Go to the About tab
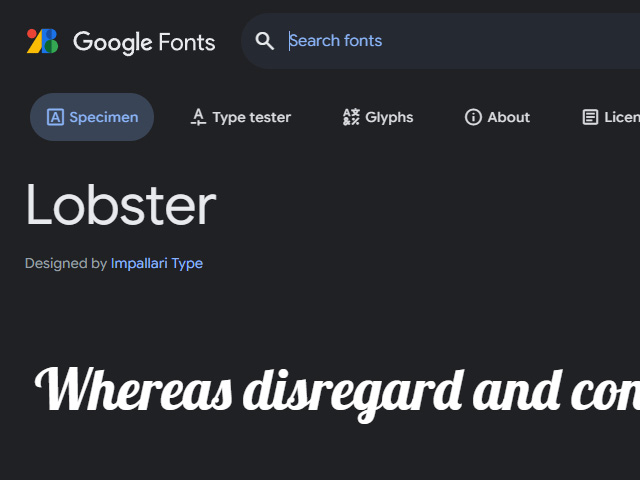Screen dimensions: 640x480 (508, 117)
